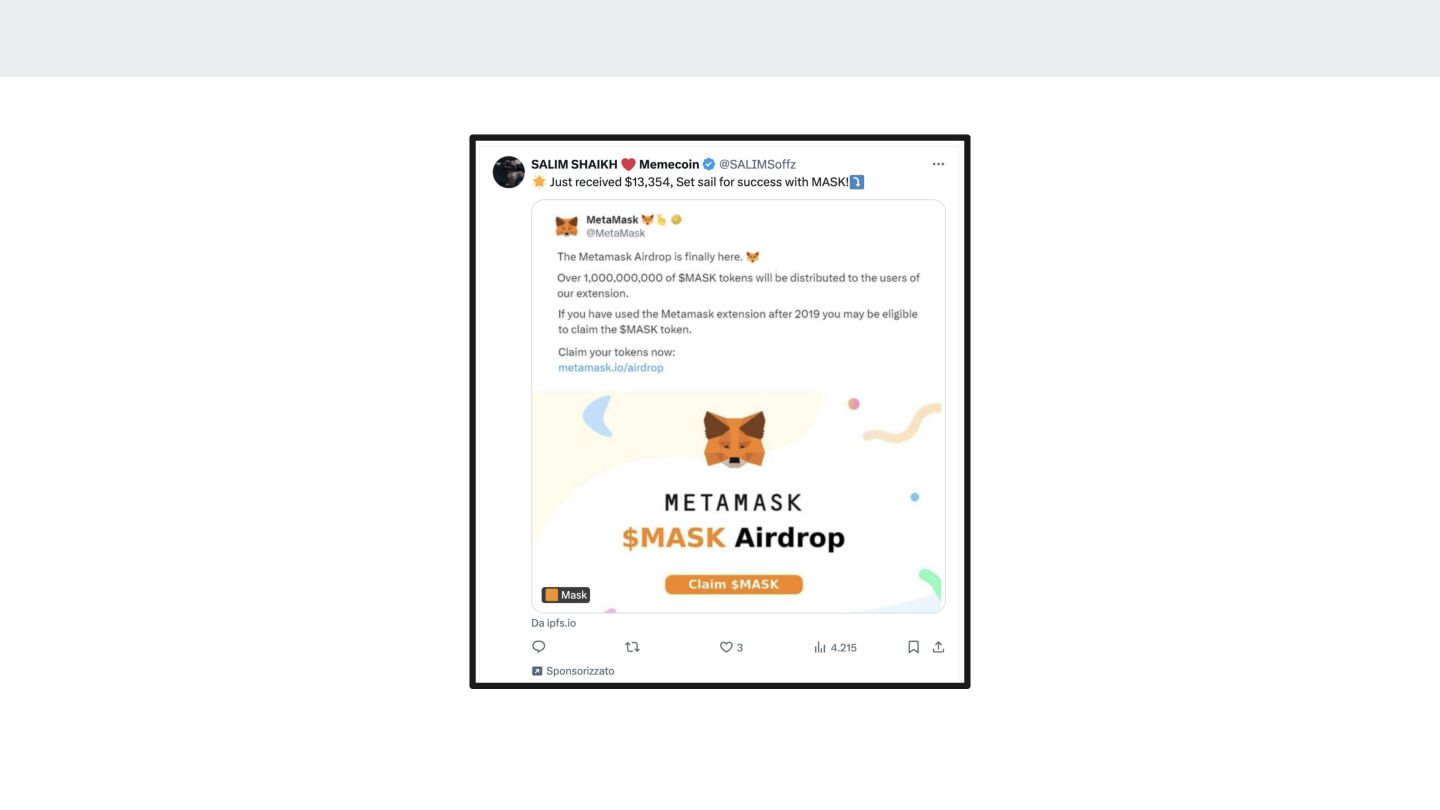The image size is (1440, 810).
Task: Click the Claim $MASK button
Action: 734,584
